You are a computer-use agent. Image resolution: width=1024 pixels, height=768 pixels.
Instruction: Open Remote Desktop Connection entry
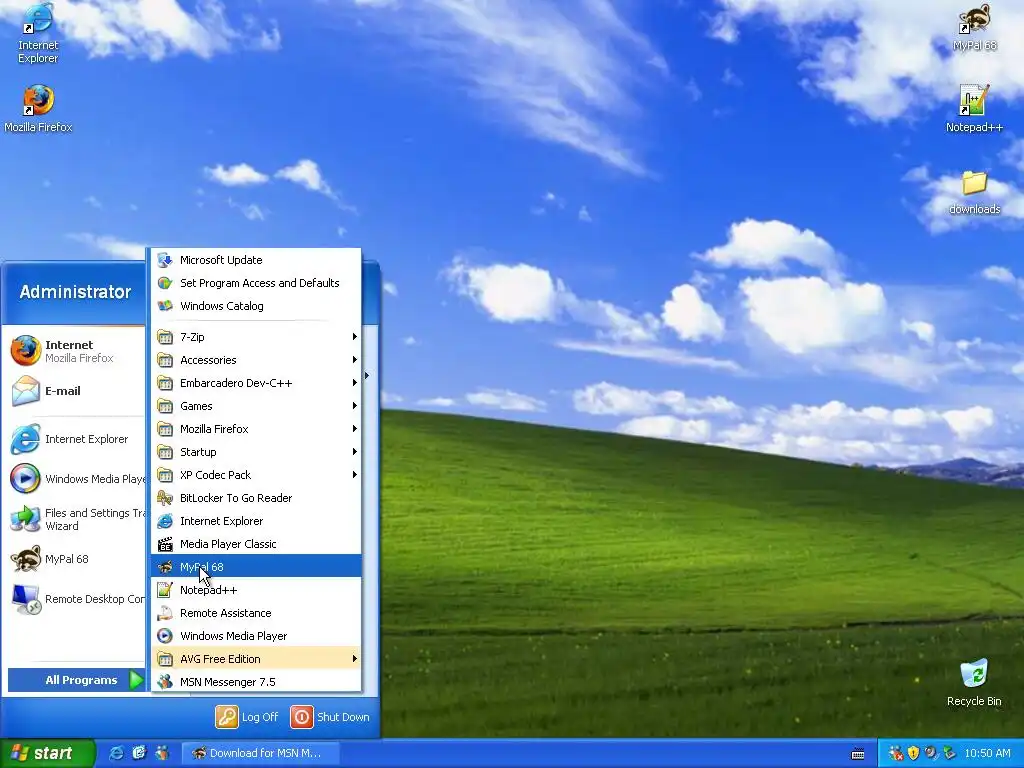coord(76,599)
